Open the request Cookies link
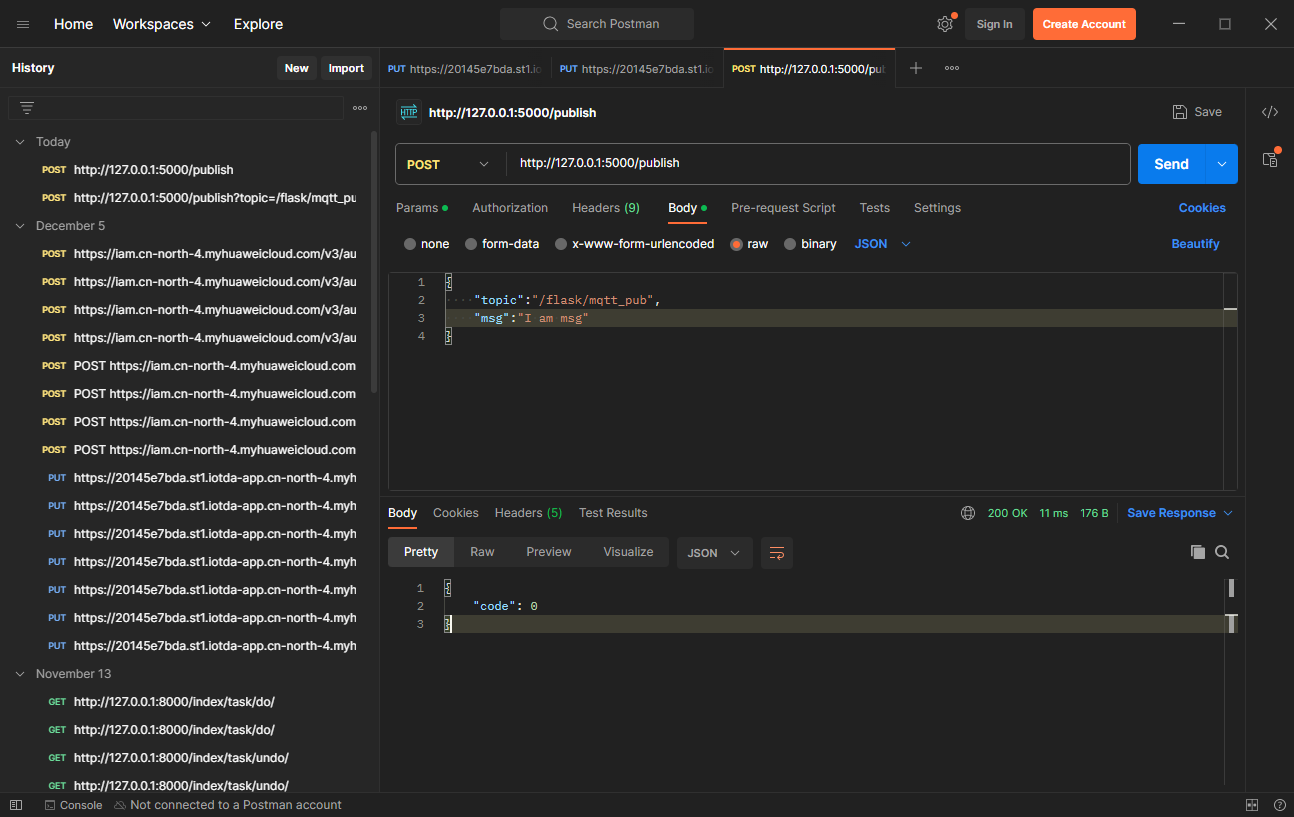 click(x=1202, y=208)
